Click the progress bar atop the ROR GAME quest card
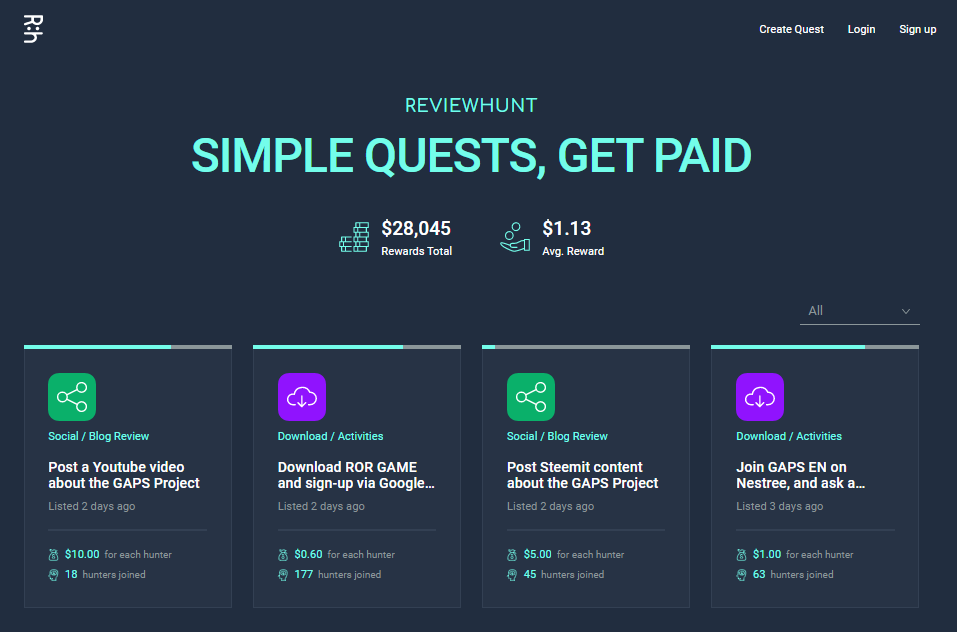Image resolution: width=957 pixels, height=632 pixels. [x=357, y=347]
